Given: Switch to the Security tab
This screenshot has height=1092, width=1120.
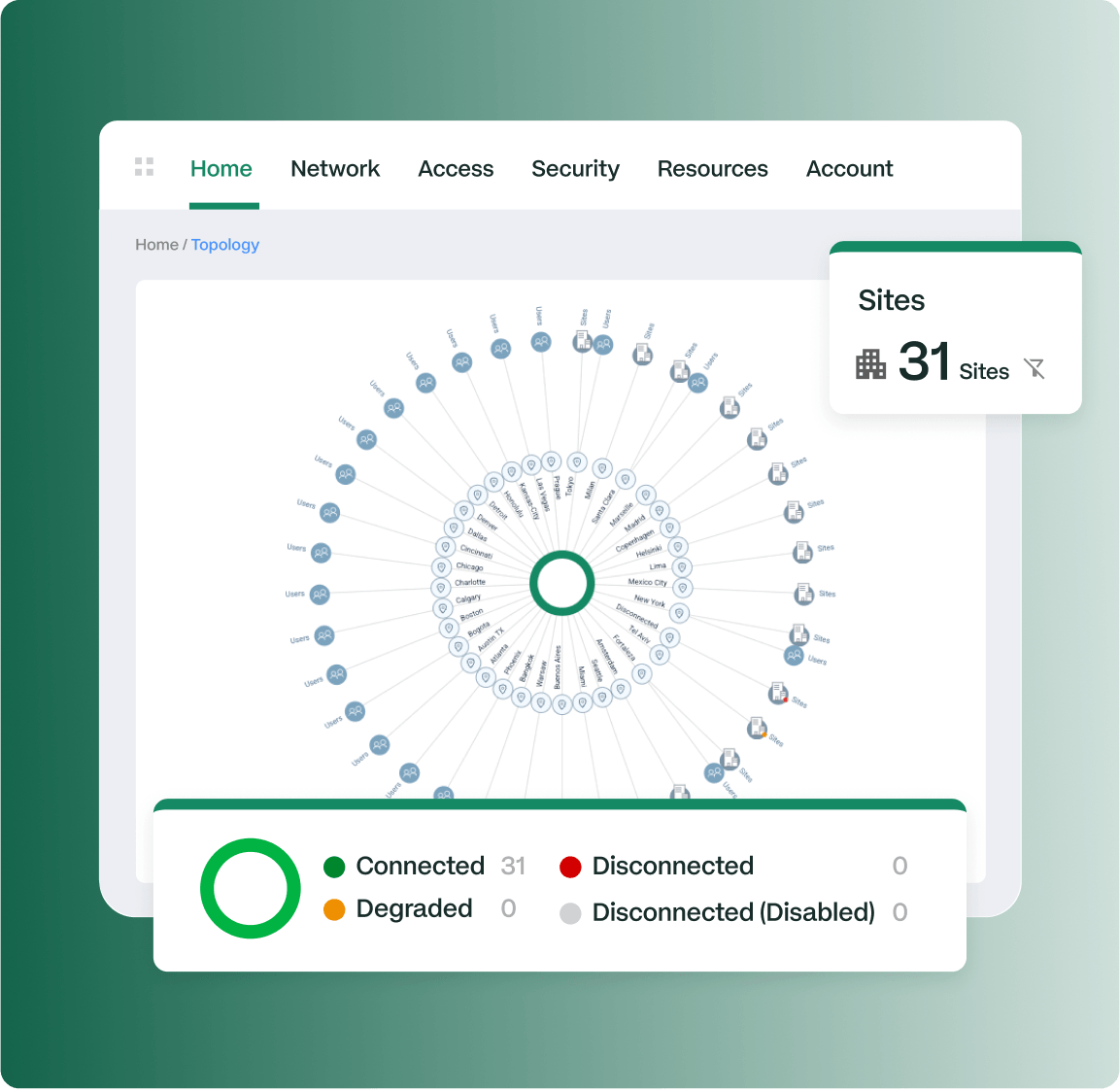Looking at the screenshot, I should pos(575,169).
